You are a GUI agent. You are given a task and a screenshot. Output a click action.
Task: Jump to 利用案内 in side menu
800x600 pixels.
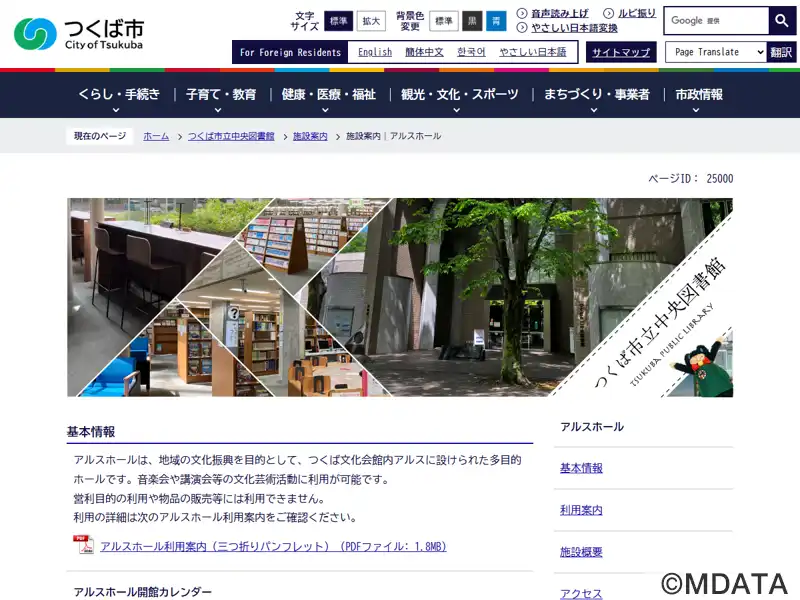(581, 510)
